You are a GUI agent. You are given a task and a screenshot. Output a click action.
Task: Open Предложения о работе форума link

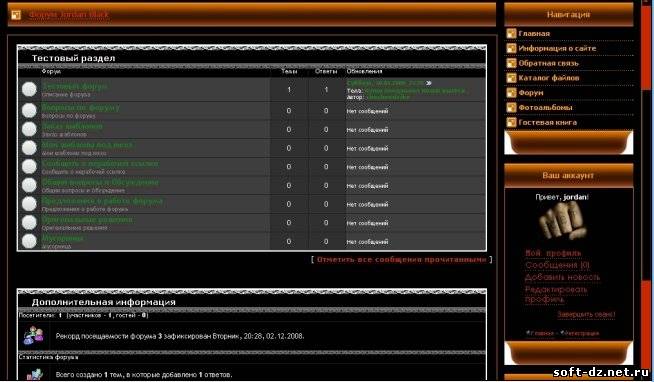coord(102,201)
